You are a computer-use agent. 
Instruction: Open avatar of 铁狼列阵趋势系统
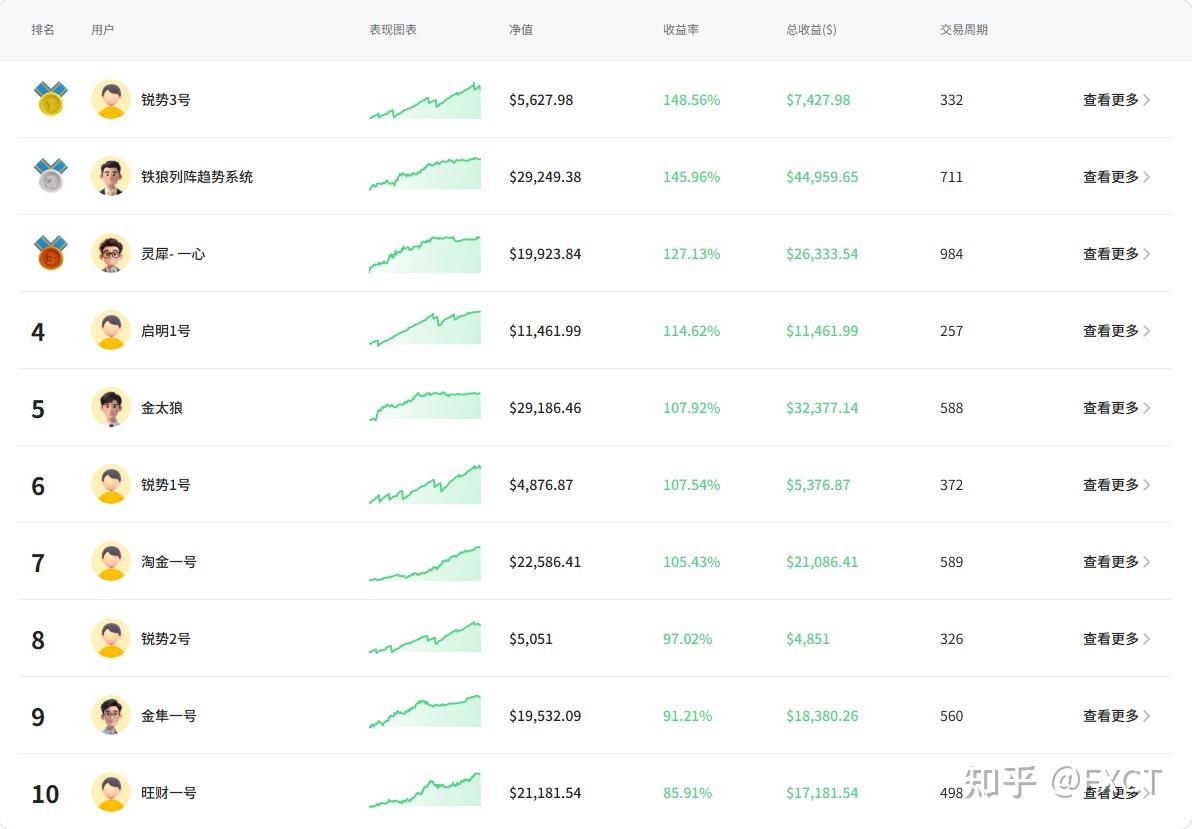(111, 176)
